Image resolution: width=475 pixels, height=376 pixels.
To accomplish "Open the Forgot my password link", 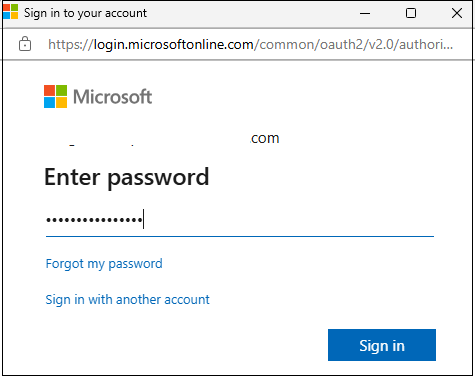I will [x=104, y=264].
